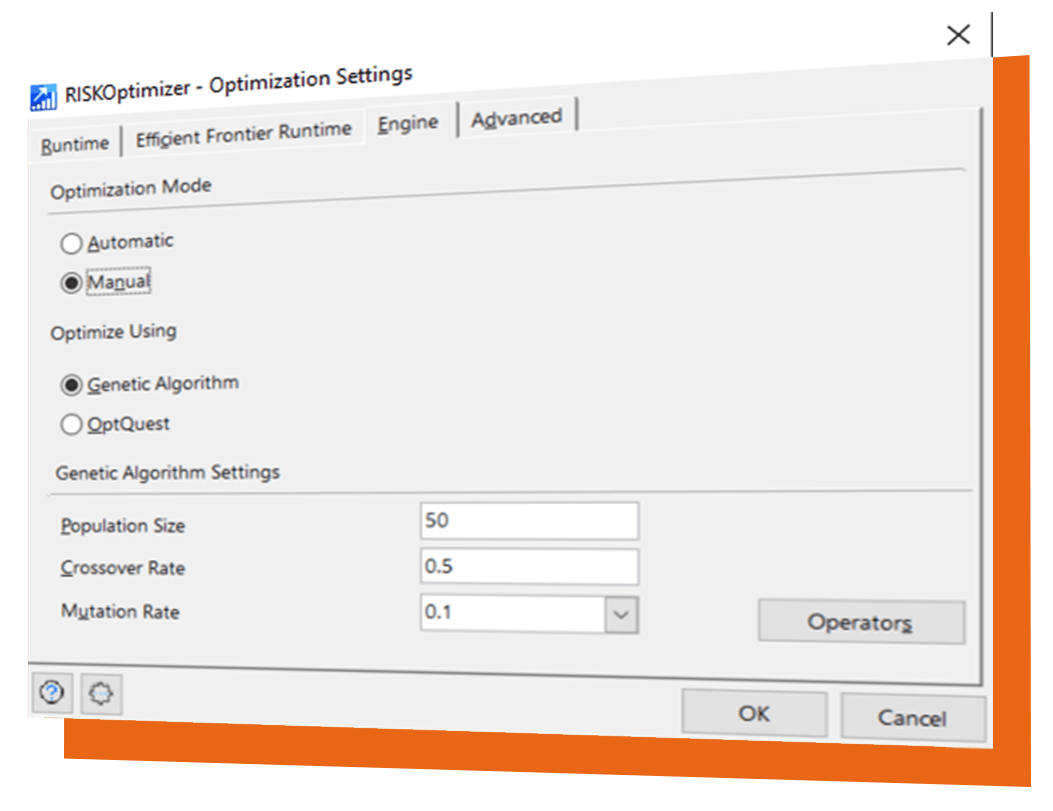
Task: Expand the Mutation Rate dropdown arrow
Action: coord(621,614)
